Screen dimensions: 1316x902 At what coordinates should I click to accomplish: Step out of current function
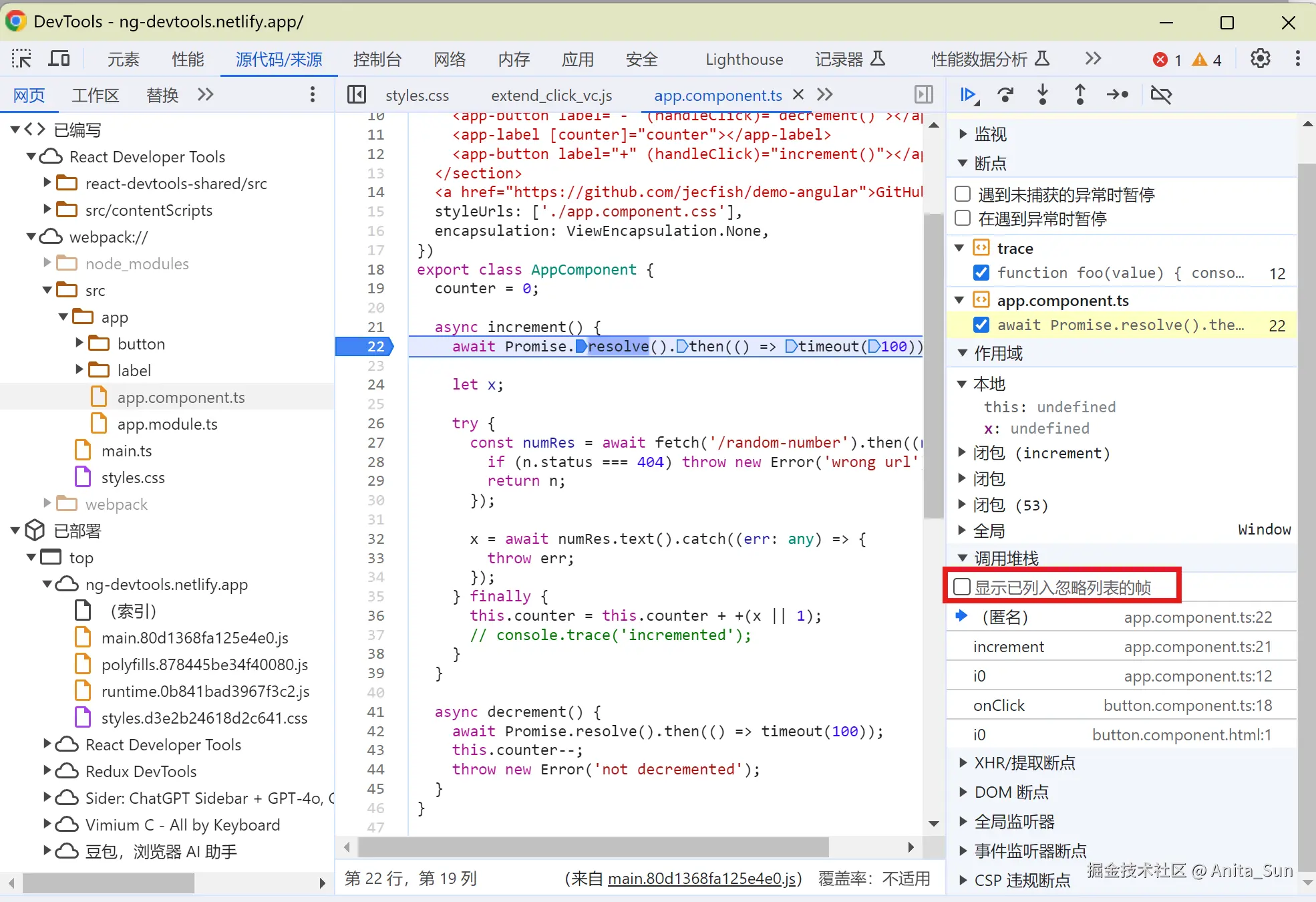click(1080, 95)
